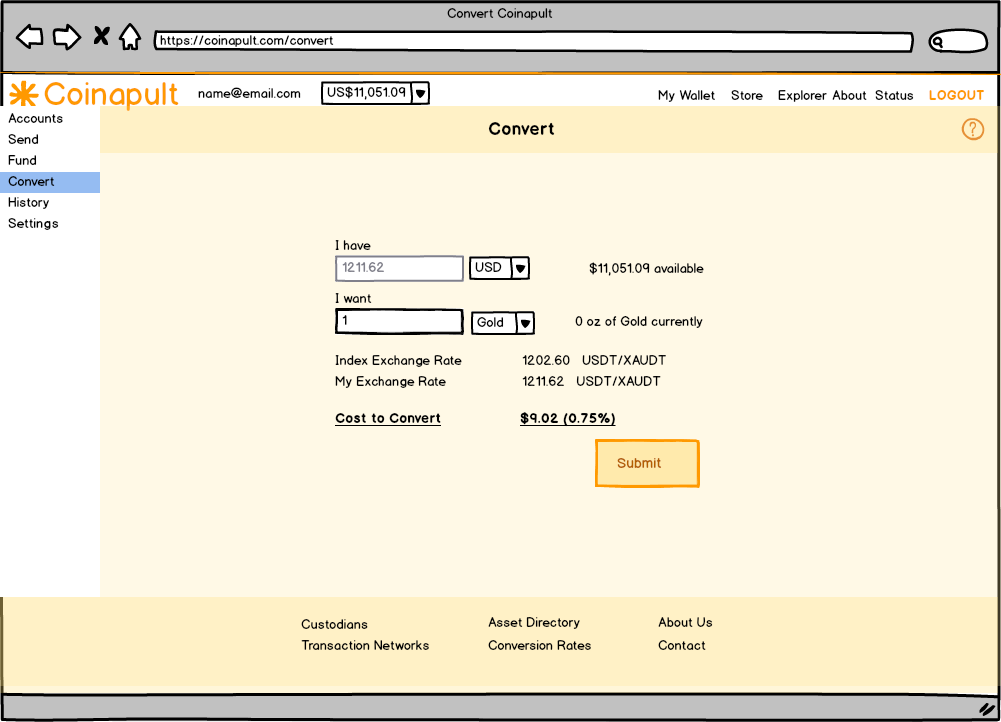Open Accounts in the sidebar
This screenshot has width=1001, height=722.
(x=35, y=118)
